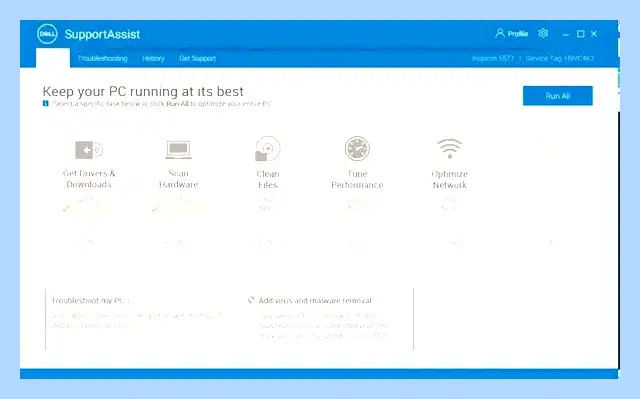Click the icon beside Add virus and malware removal

coord(251,300)
